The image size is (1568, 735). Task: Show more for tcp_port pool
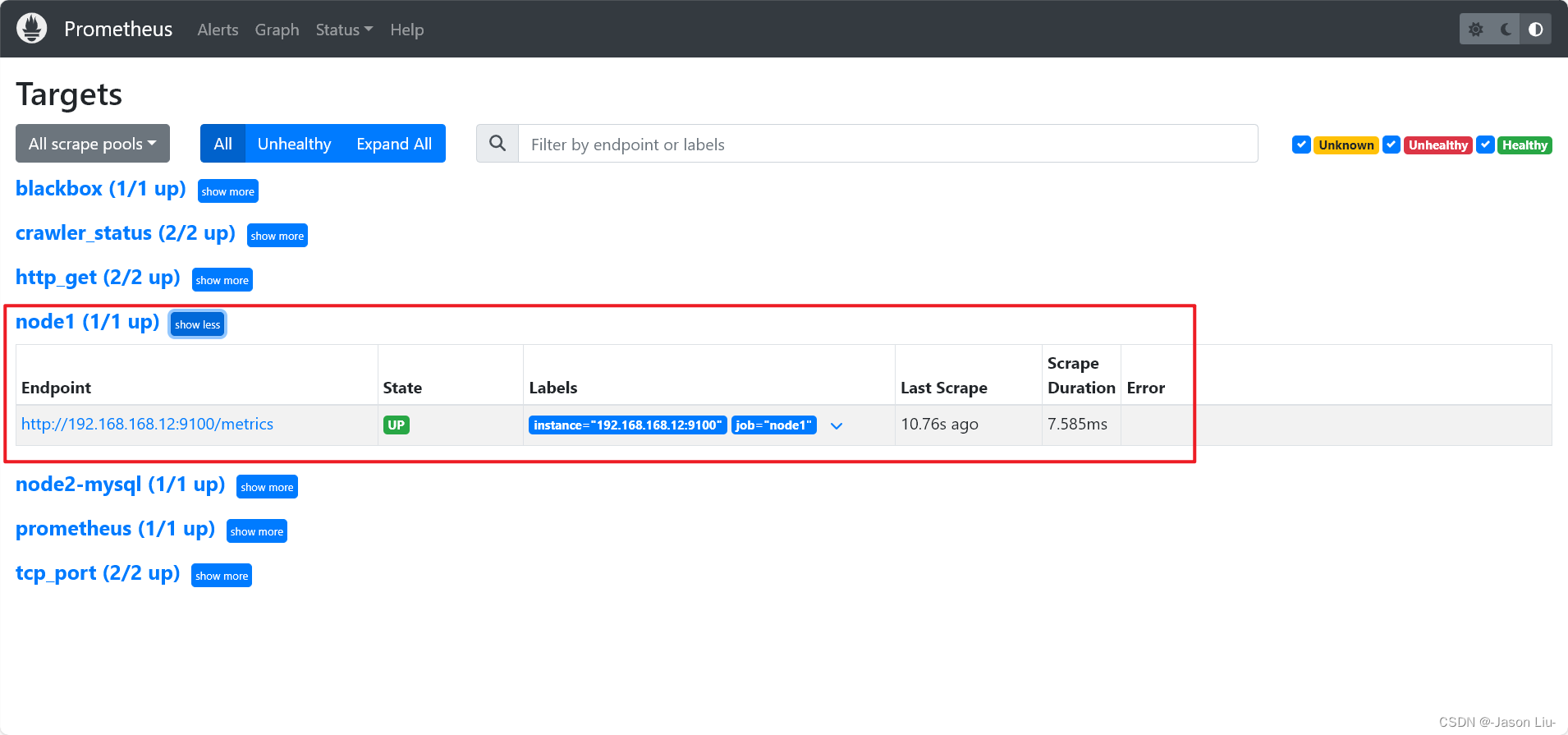tap(222, 576)
